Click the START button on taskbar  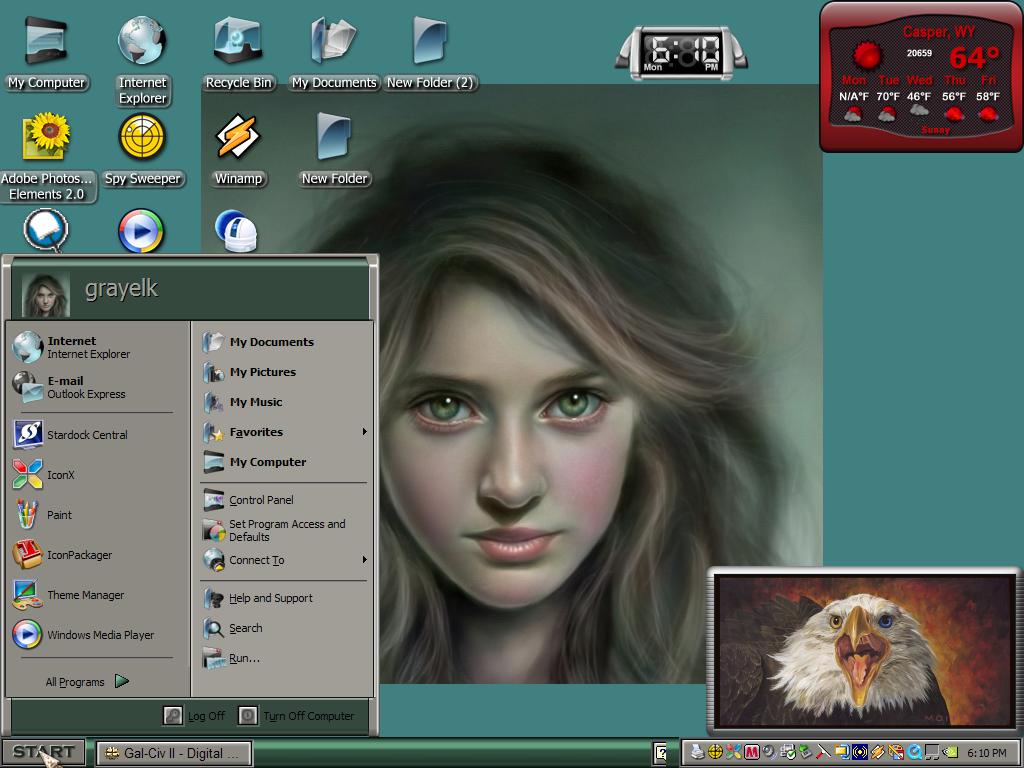(43, 752)
